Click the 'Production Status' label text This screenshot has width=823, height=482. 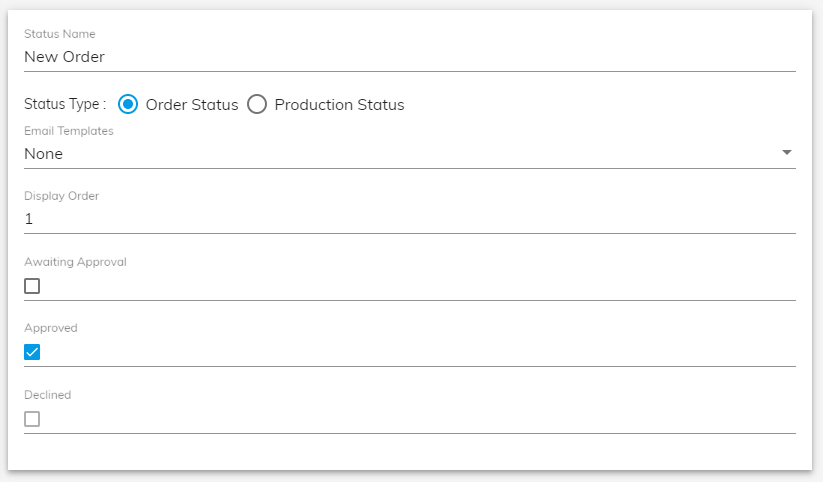coord(340,104)
